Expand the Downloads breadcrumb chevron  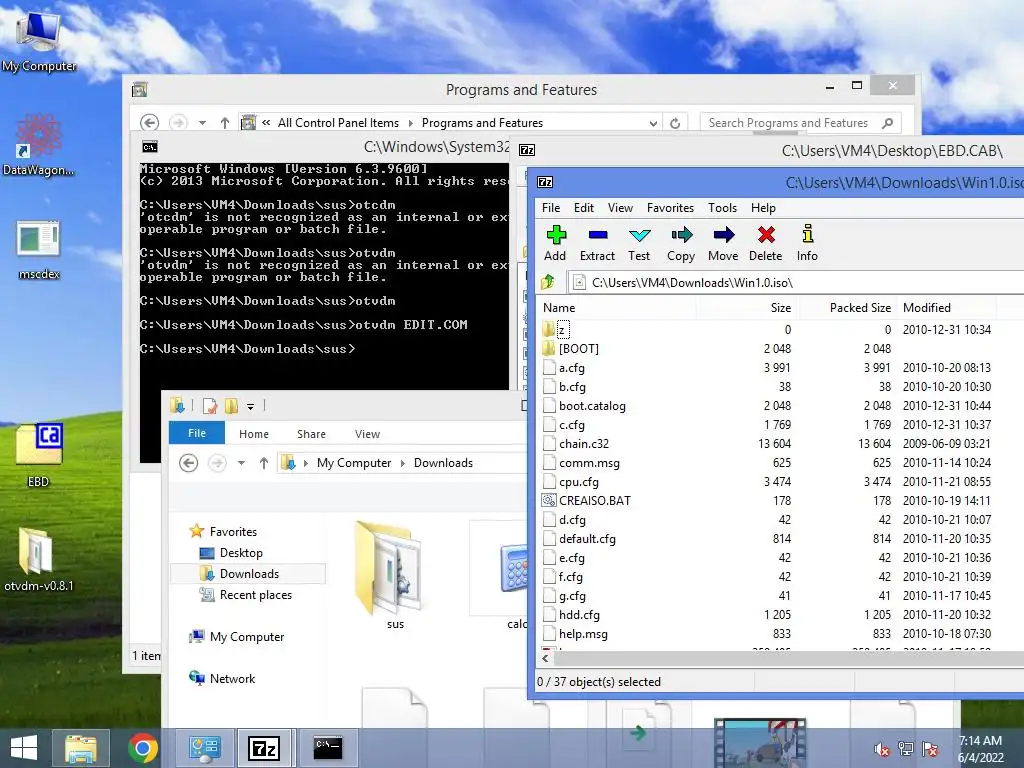point(305,463)
